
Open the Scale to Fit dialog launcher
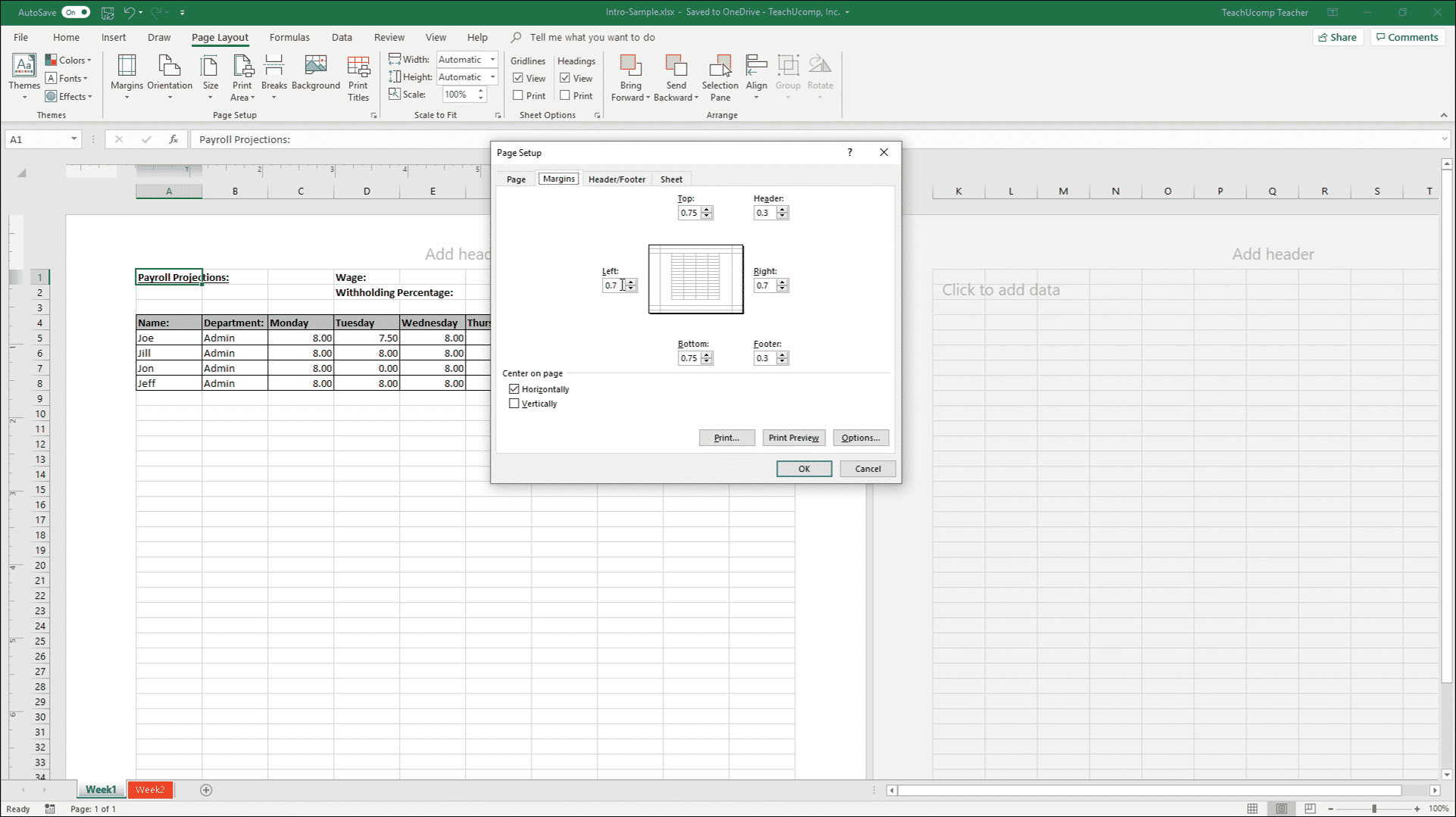click(x=498, y=116)
